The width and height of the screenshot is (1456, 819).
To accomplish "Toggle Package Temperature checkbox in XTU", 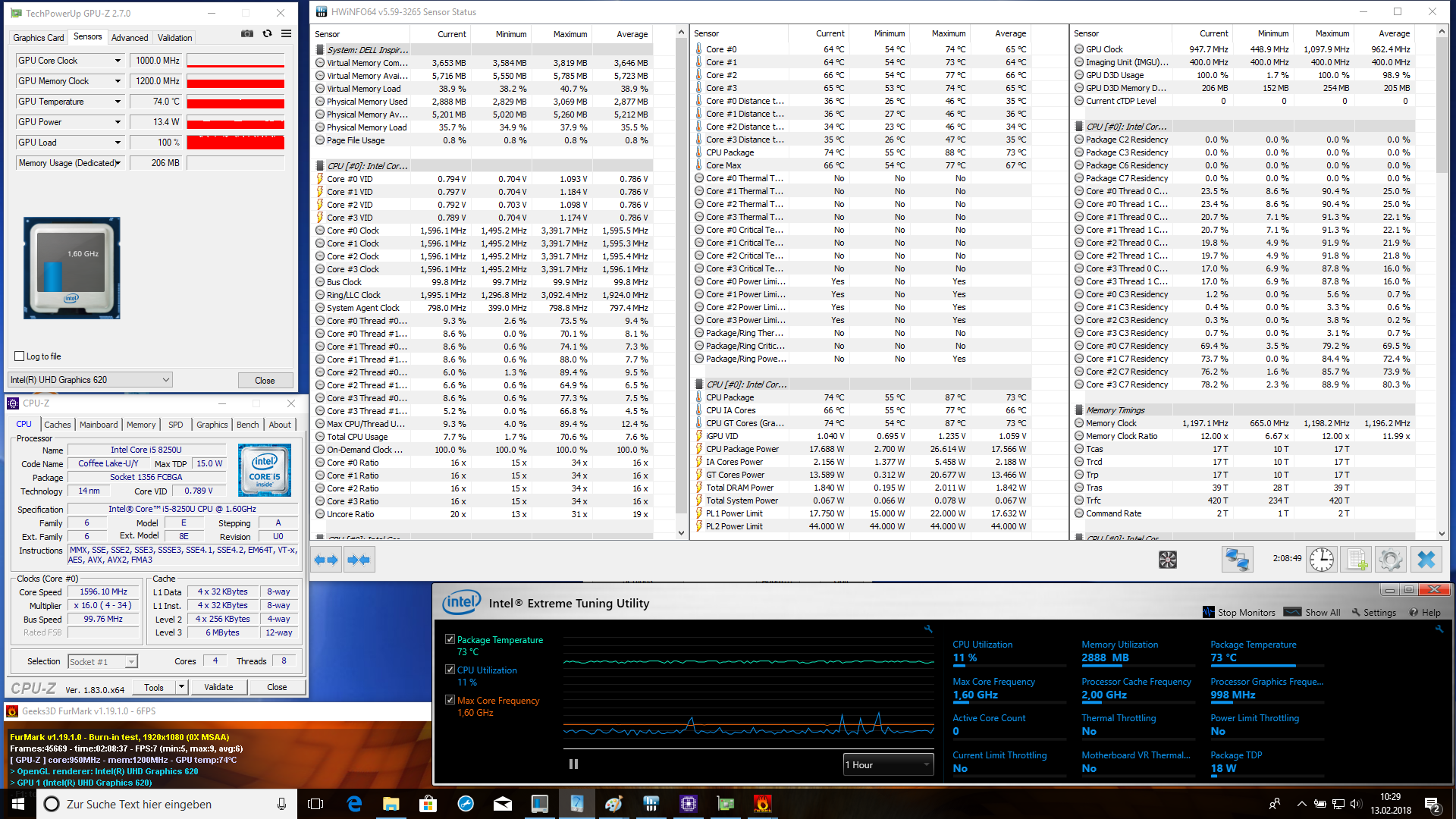I will click(x=450, y=639).
